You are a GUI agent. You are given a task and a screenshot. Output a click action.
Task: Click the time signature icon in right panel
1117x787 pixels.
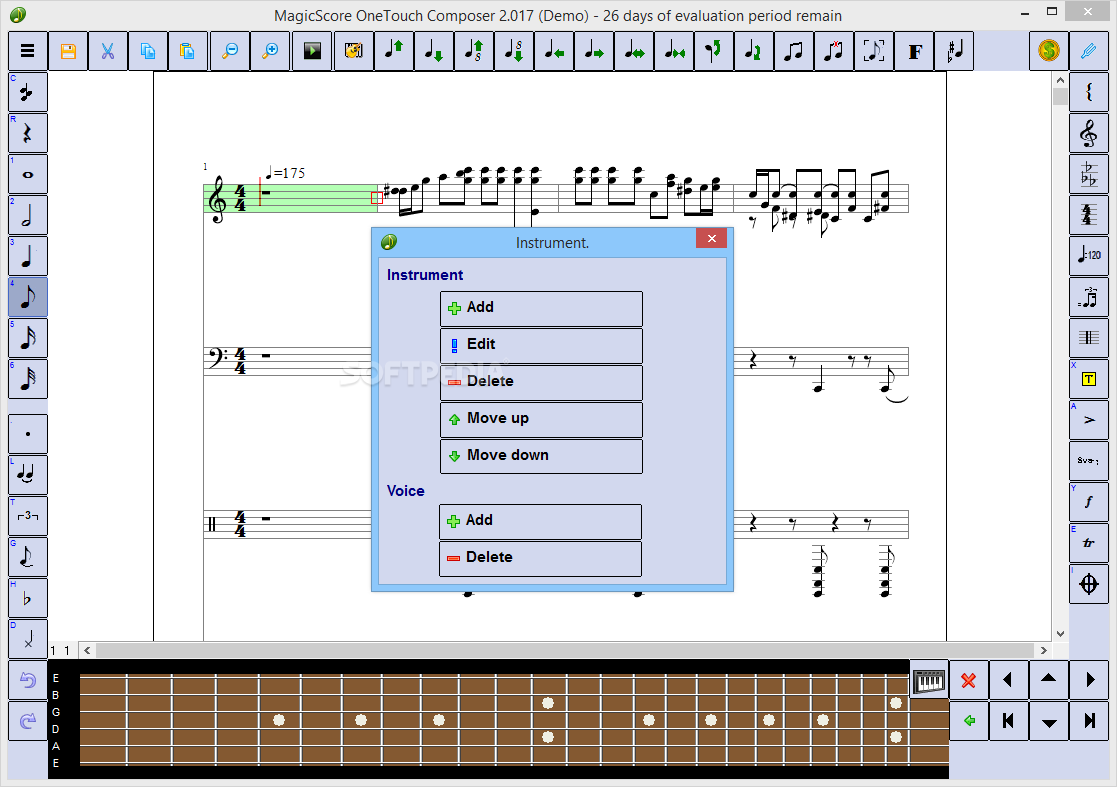1089,215
